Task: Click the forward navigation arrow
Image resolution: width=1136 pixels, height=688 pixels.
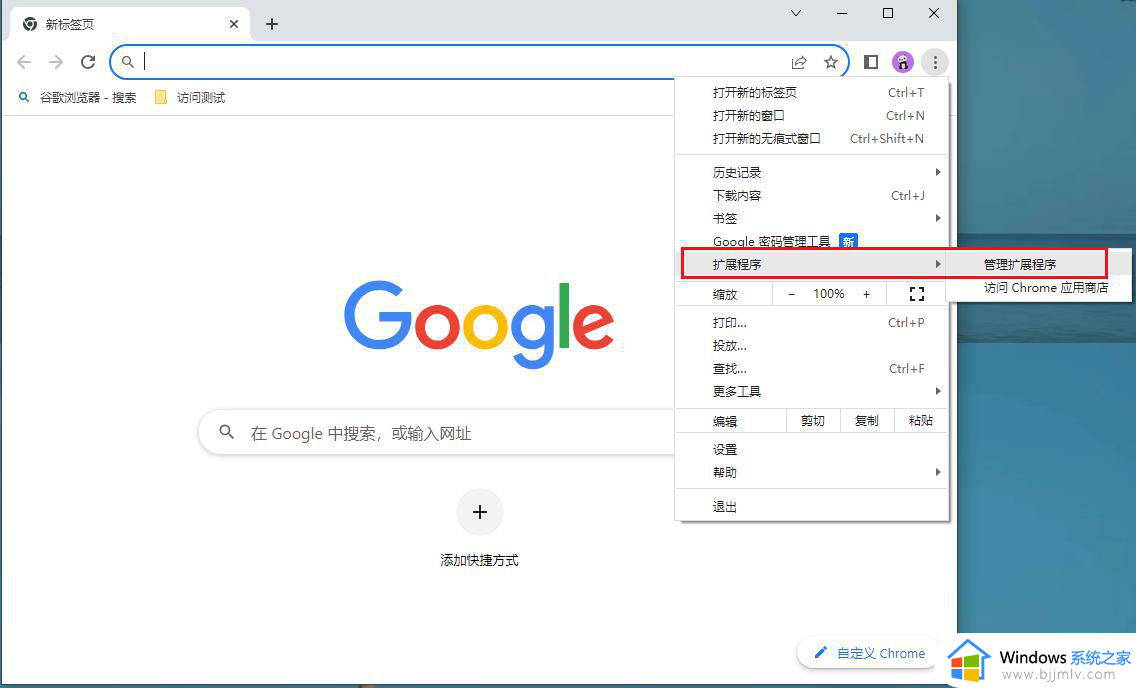Action: pos(56,62)
